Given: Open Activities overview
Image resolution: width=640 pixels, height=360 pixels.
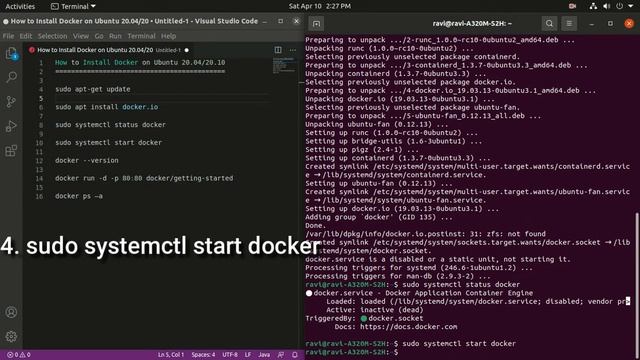Looking at the screenshot, I should pyautogui.click(x=20, y=6).
